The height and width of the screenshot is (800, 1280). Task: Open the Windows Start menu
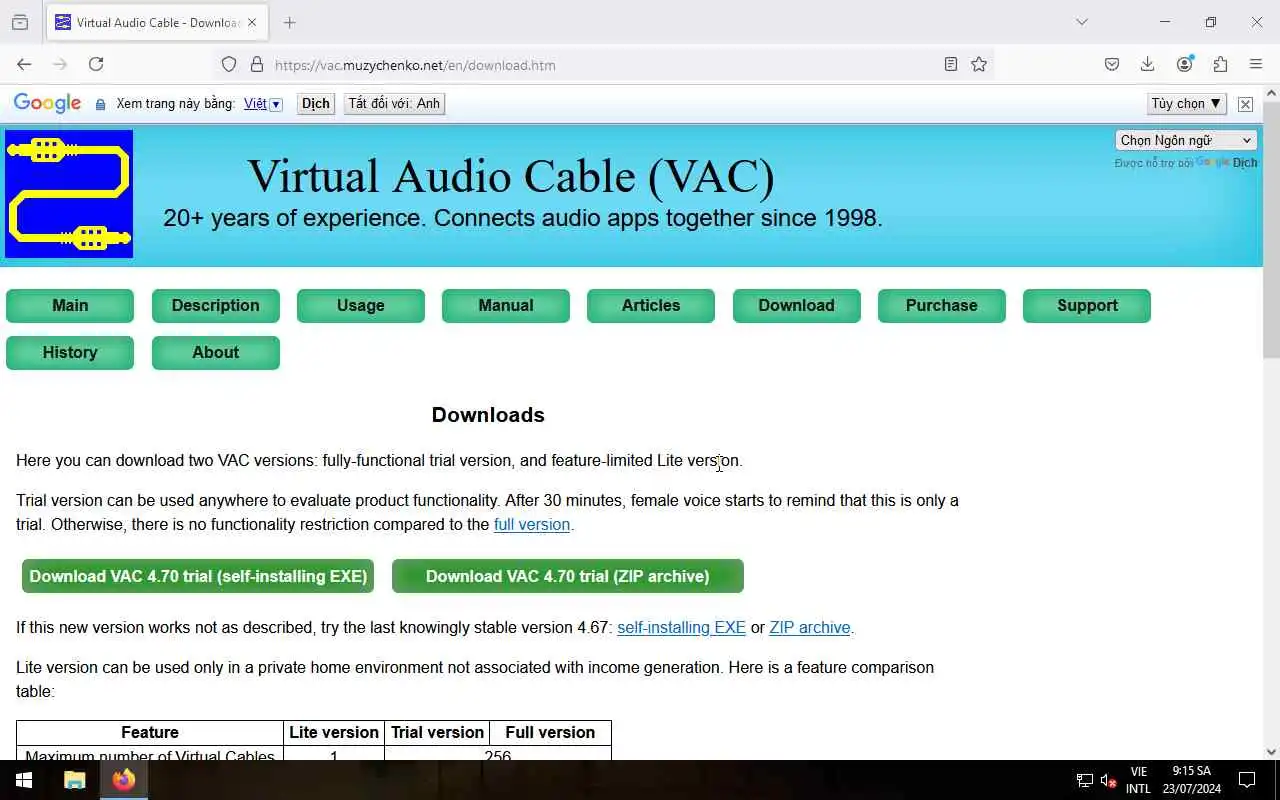[24, 780]
